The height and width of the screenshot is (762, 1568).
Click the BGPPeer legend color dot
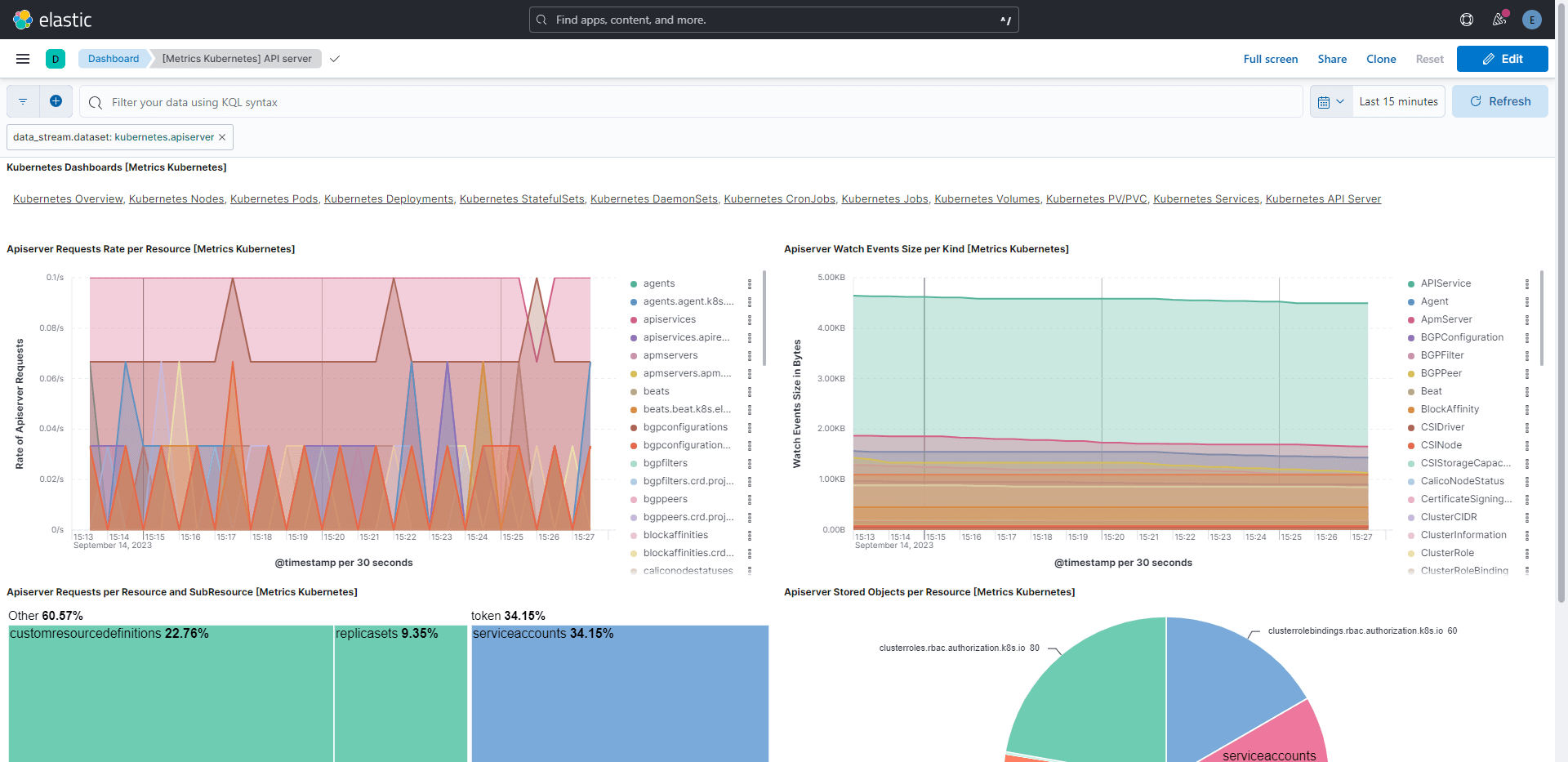1411,374
